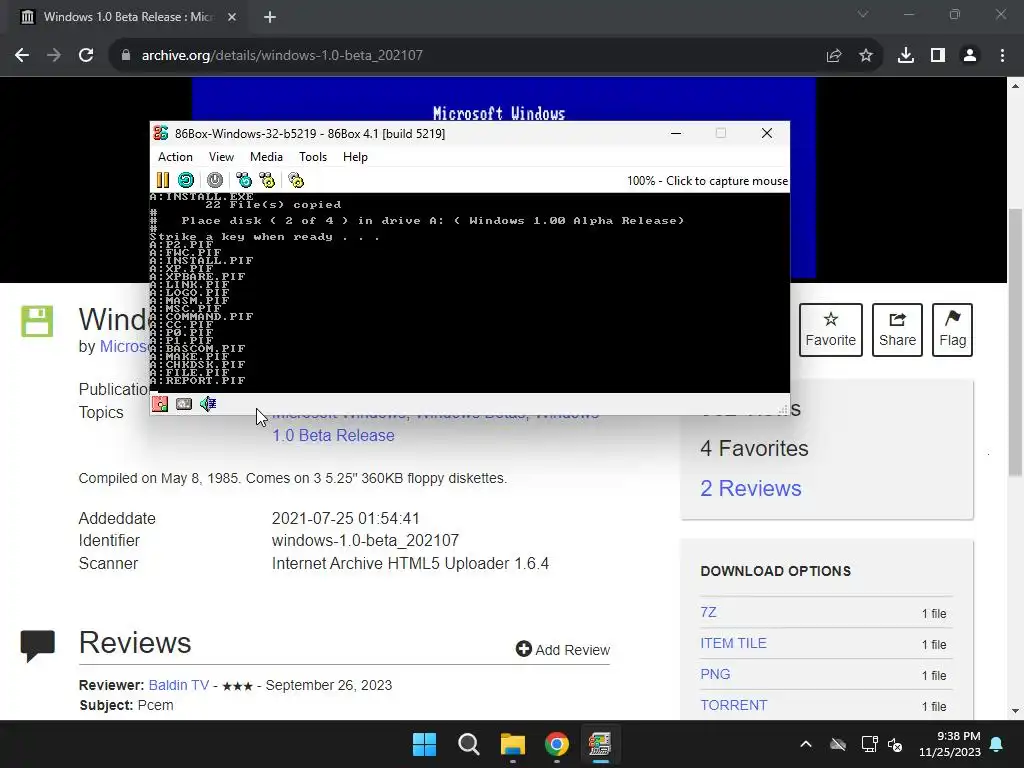Open the TORRENT download option
Viewport: 1024px width, 768px height.
tap(733, 705)
